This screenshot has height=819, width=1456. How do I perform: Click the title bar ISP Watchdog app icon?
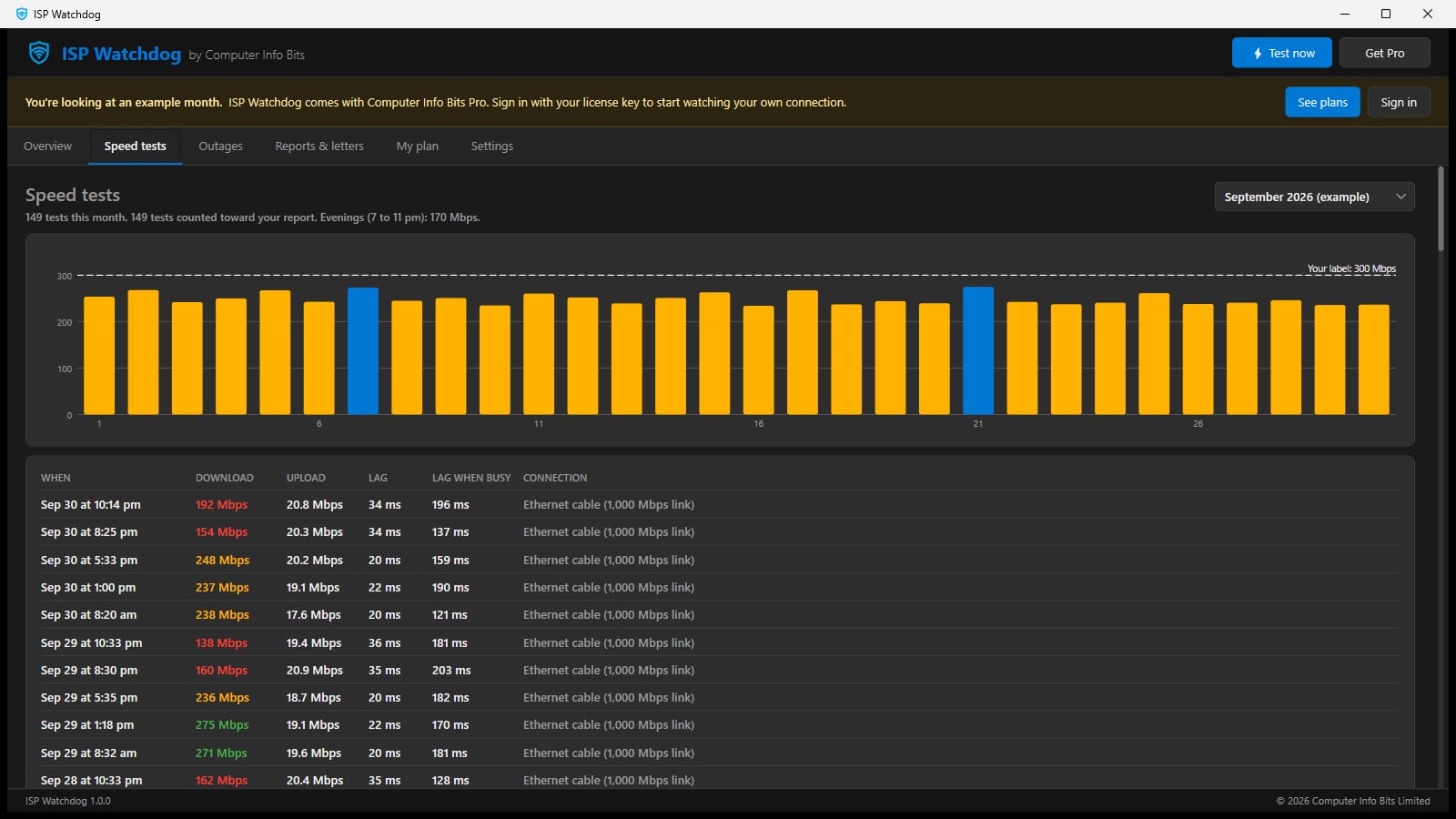22,14
